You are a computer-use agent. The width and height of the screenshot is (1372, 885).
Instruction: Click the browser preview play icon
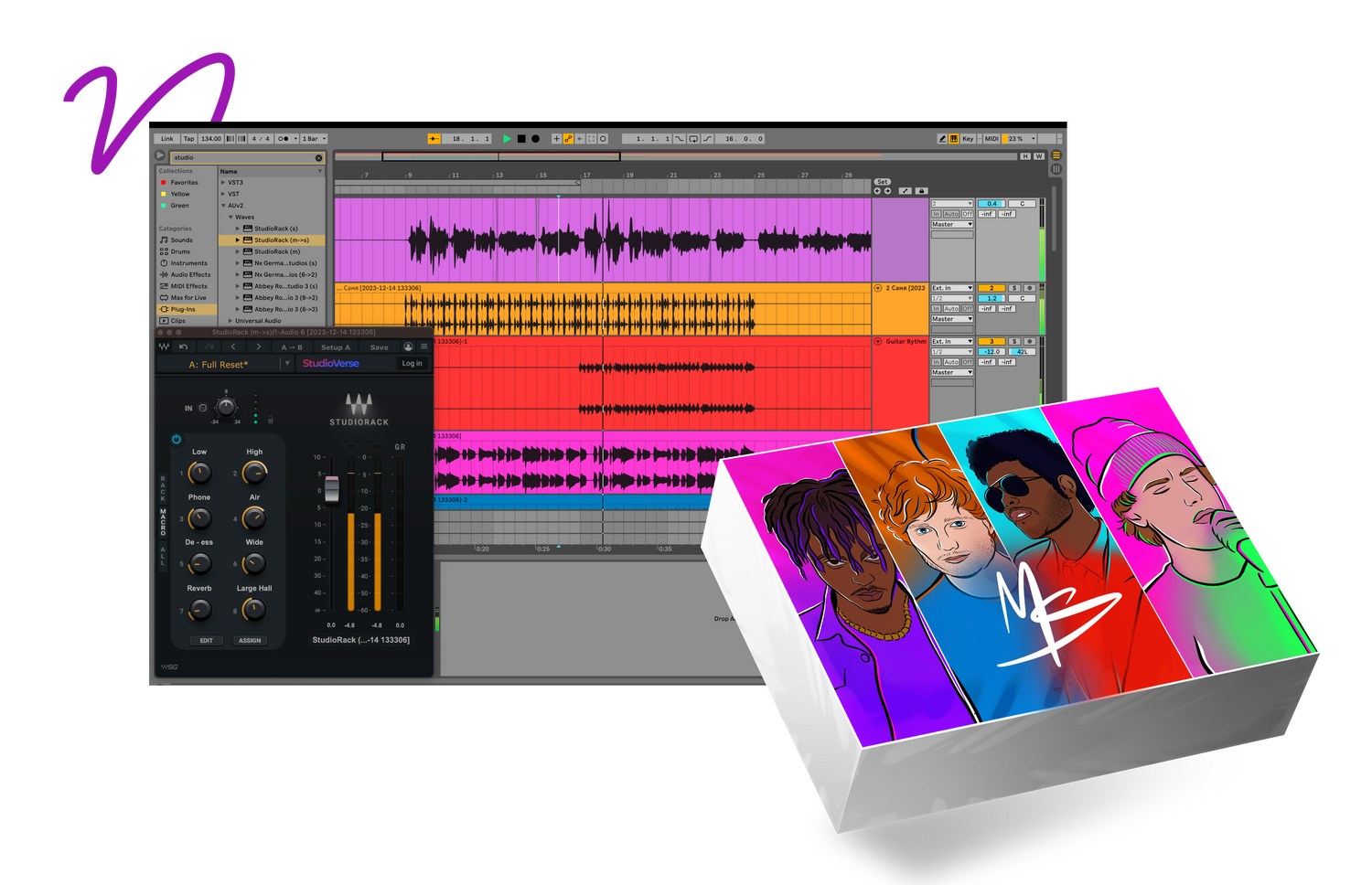point(160,156)
